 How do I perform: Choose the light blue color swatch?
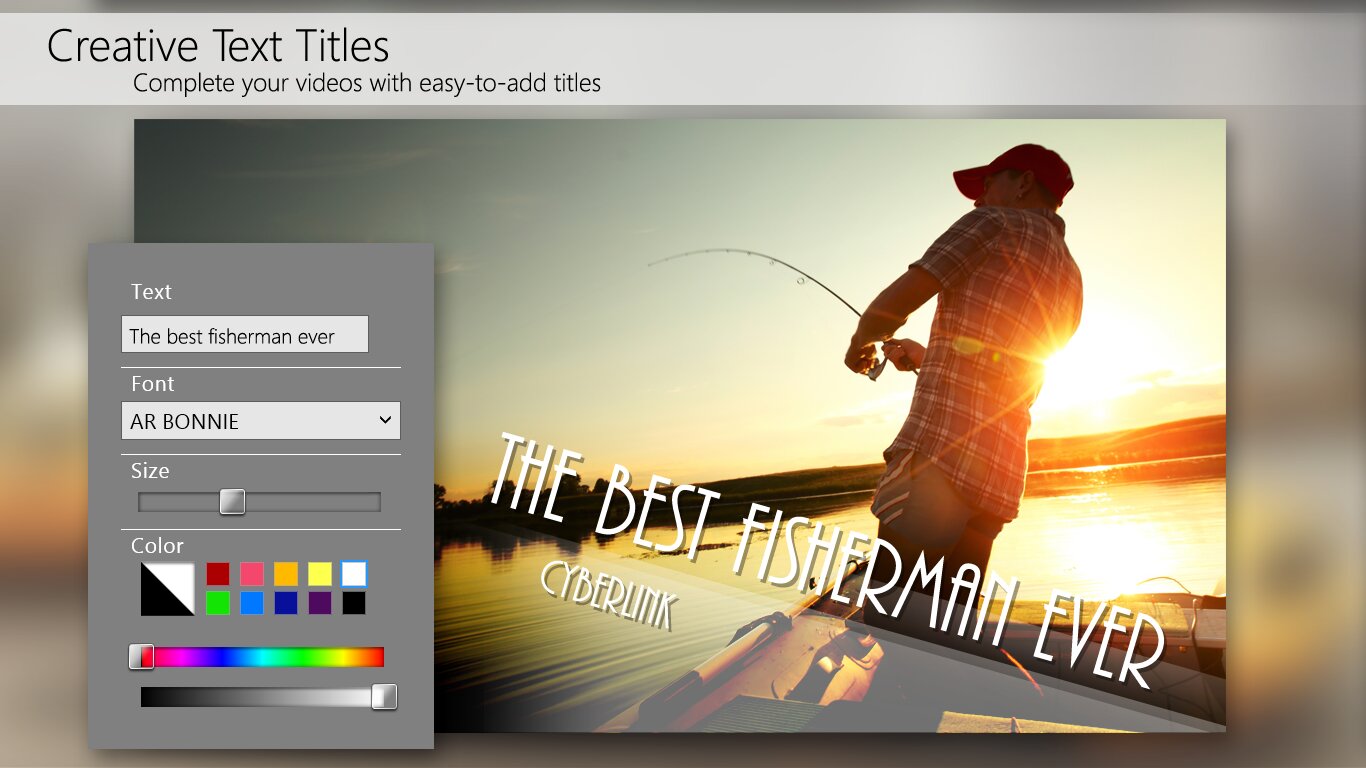click(x=252, y=603)
